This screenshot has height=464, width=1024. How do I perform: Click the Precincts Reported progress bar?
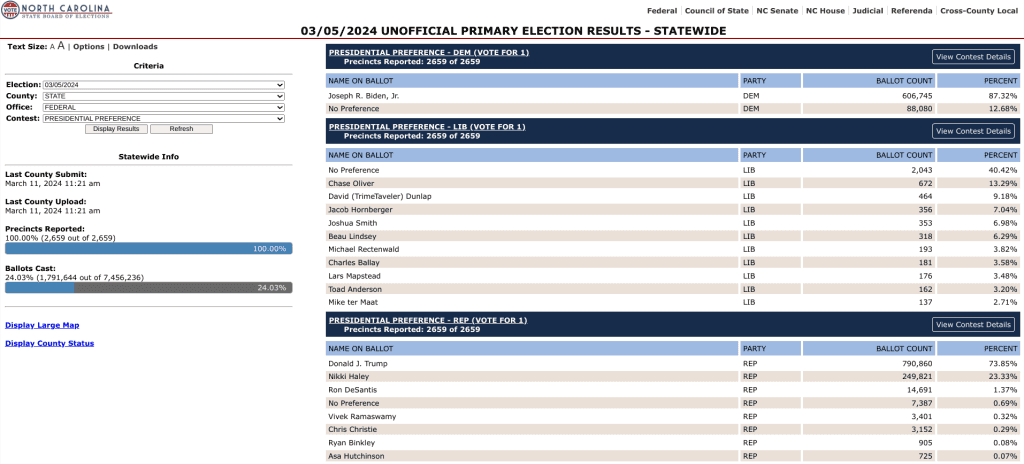coord(149,248)
